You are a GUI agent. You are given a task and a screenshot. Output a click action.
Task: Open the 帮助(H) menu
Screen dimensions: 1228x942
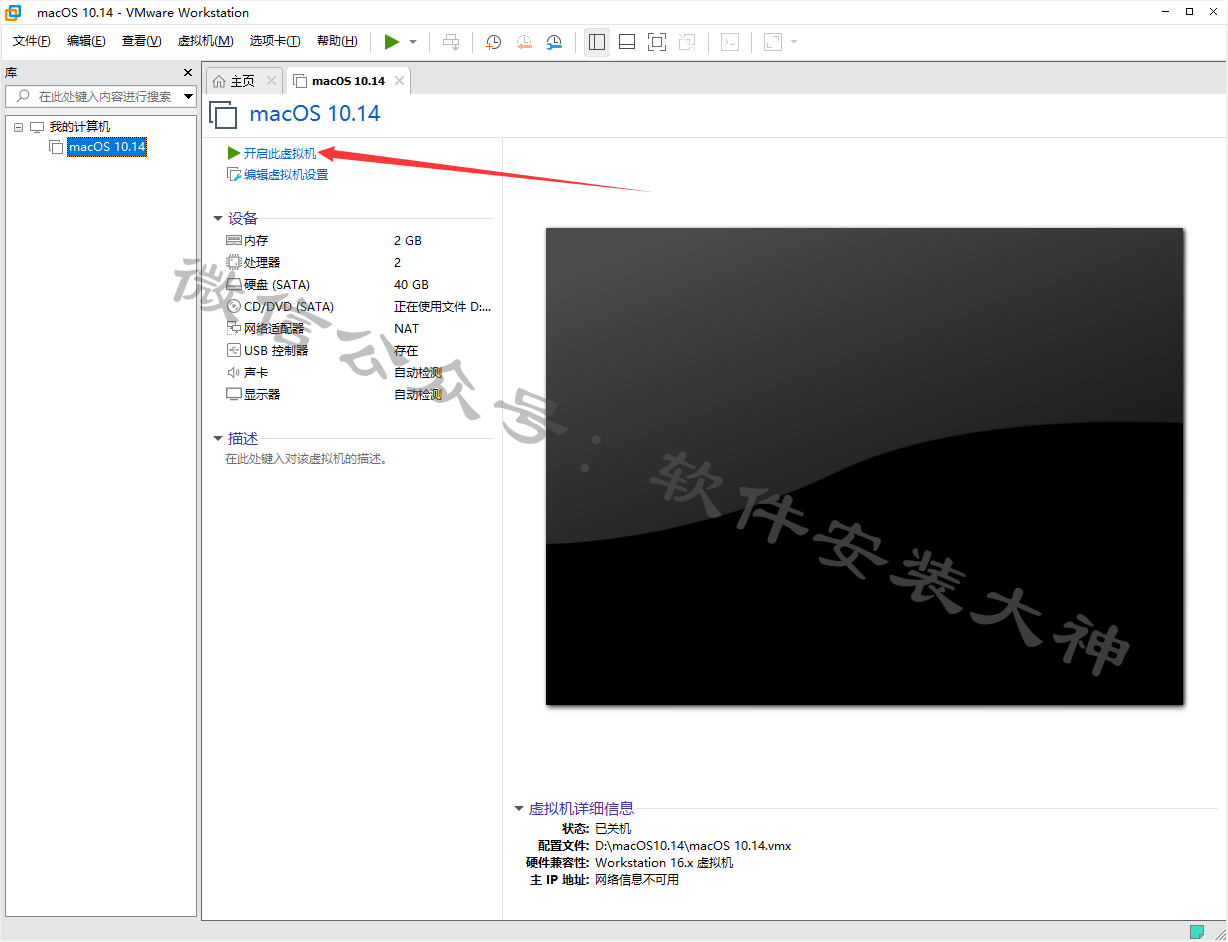coord(337,41)
